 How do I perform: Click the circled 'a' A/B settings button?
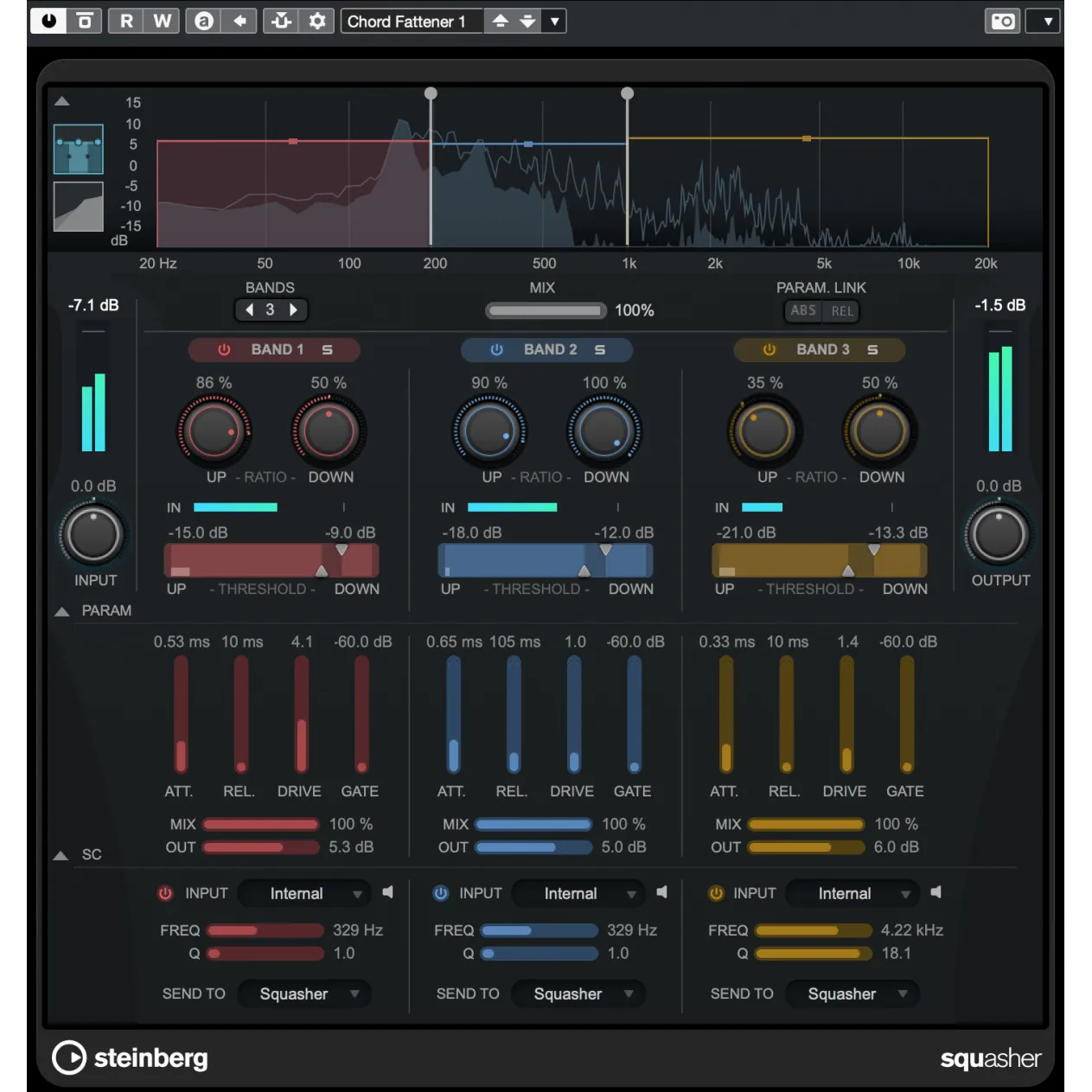pyautogui.click(x=204, y=21)
